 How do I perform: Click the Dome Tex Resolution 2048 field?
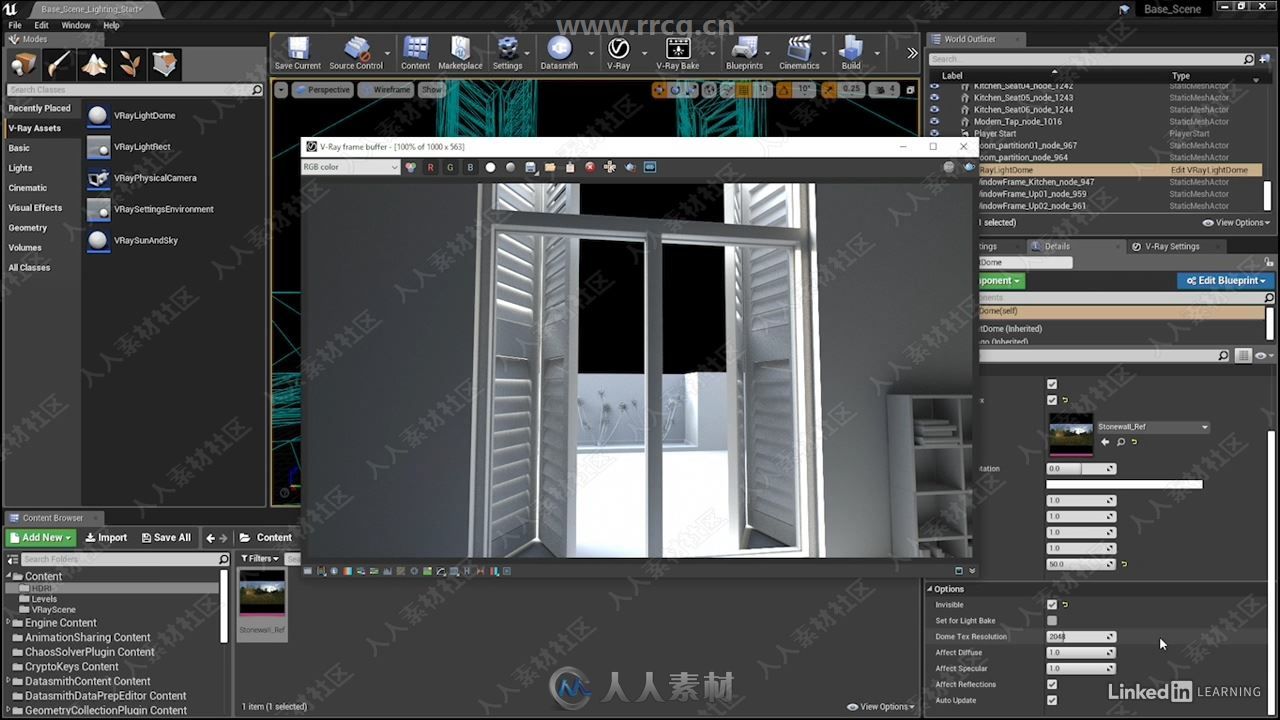pos(1080,637)
